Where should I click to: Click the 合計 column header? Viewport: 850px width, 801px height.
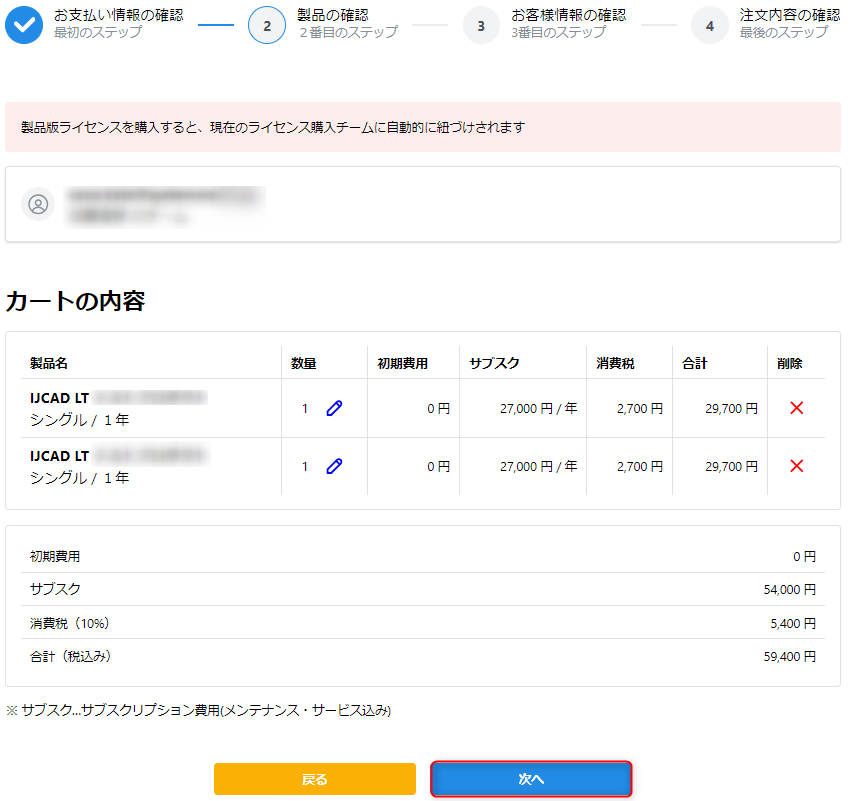[694, 363]
